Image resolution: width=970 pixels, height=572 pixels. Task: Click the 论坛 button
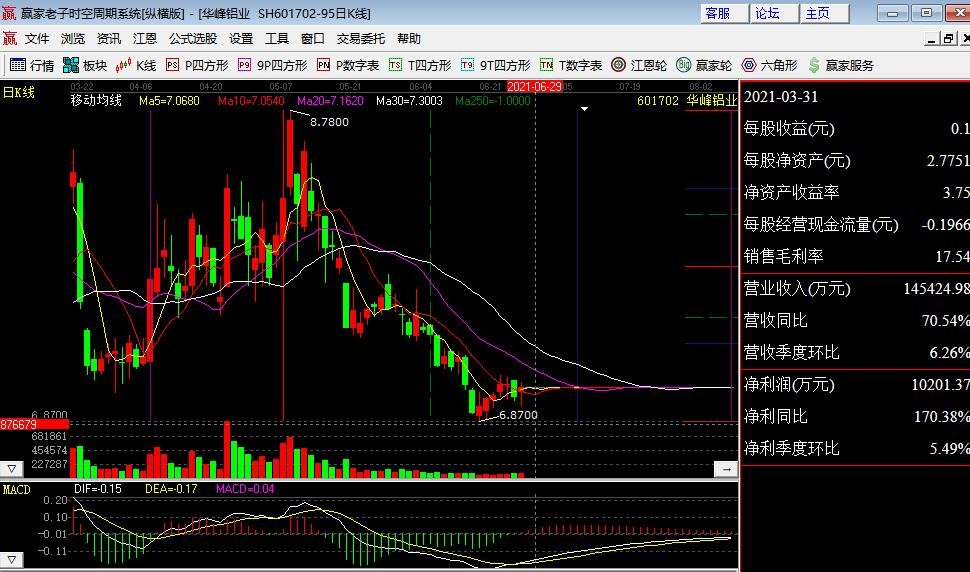coord(768,13)
